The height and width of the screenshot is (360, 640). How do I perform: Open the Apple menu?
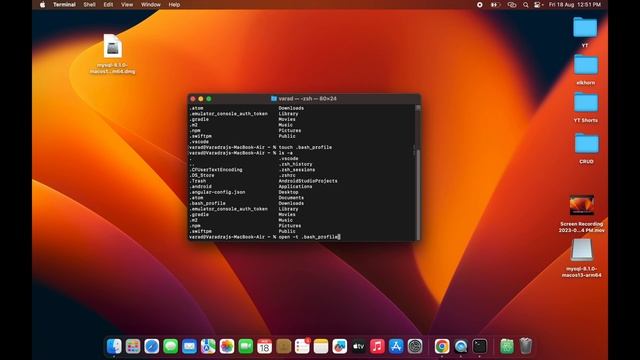[42, 5]
